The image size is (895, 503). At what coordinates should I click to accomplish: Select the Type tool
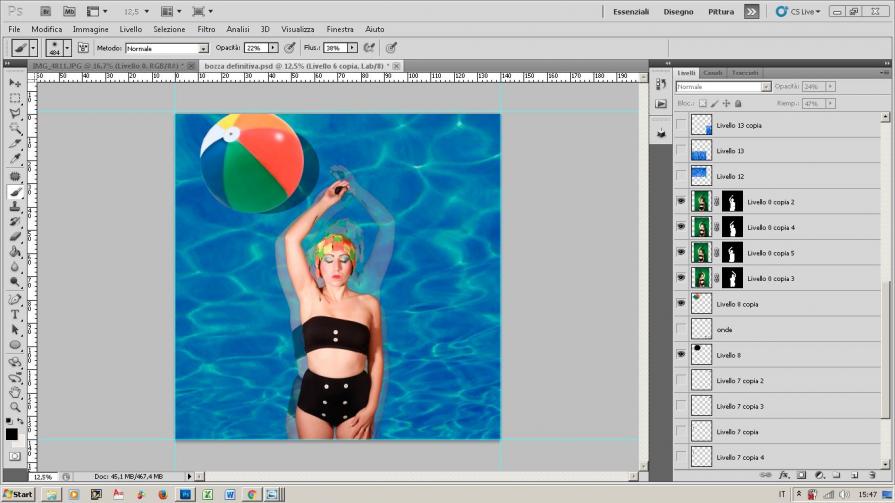coord(15,313)
